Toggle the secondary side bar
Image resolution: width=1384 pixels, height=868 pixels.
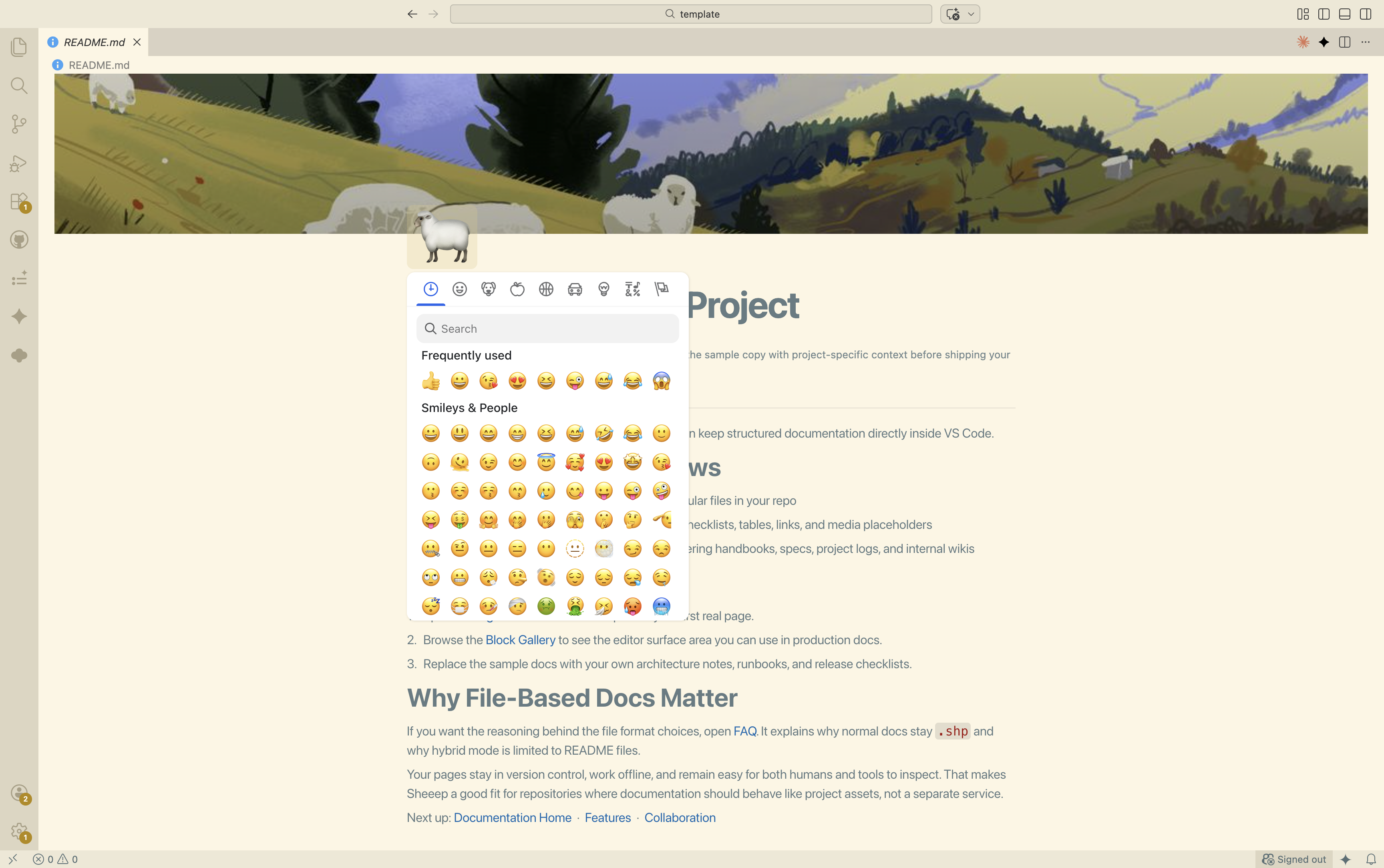click(x=1365, y=14)
